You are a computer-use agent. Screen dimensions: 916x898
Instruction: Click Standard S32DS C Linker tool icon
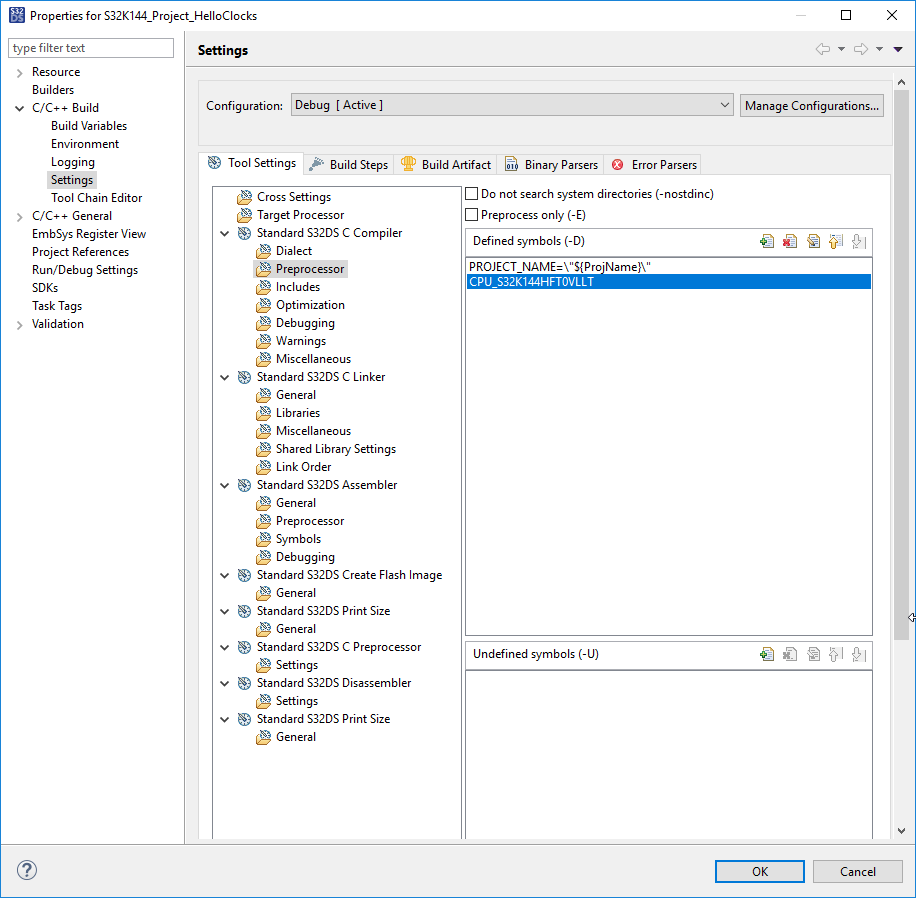click(245, 377)
